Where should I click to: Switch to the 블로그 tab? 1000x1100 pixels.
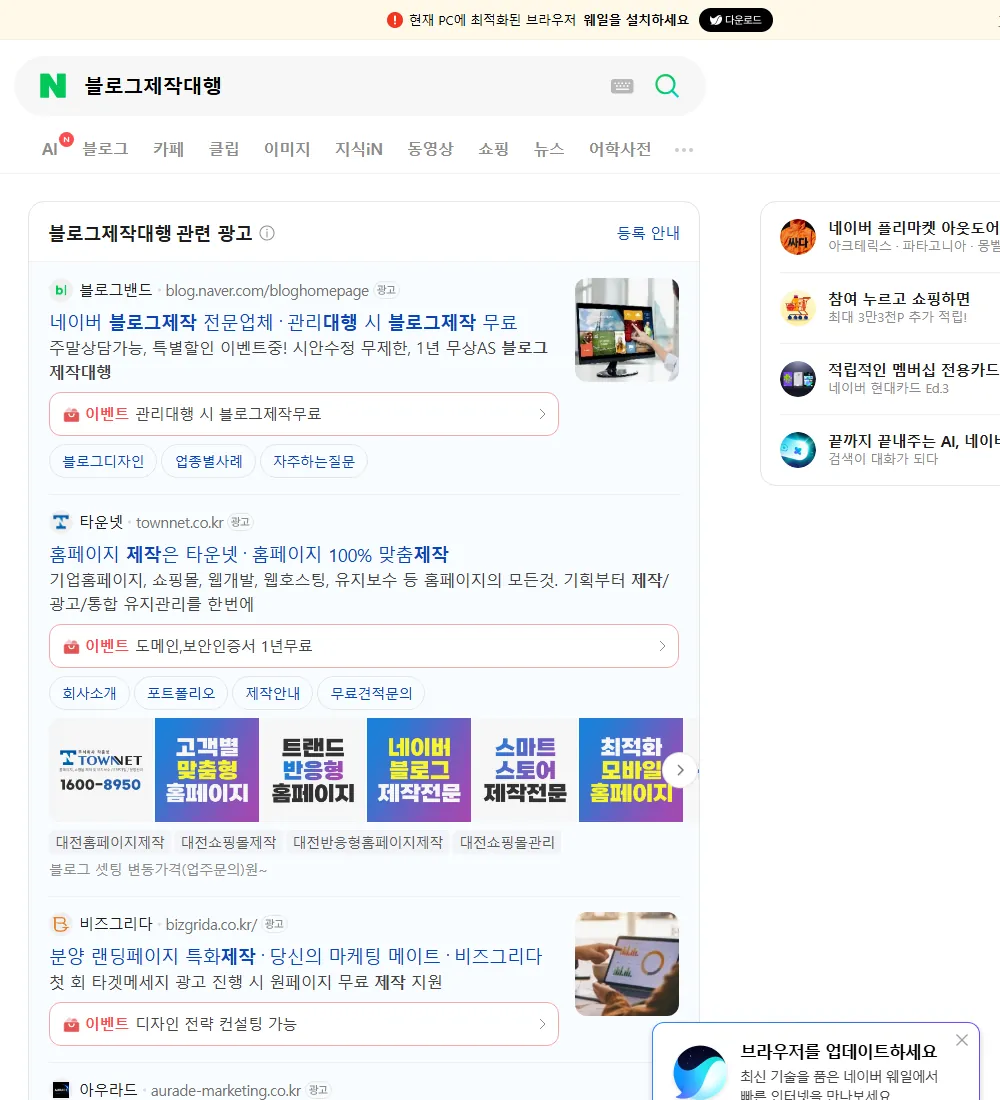(x=105, y=149)
